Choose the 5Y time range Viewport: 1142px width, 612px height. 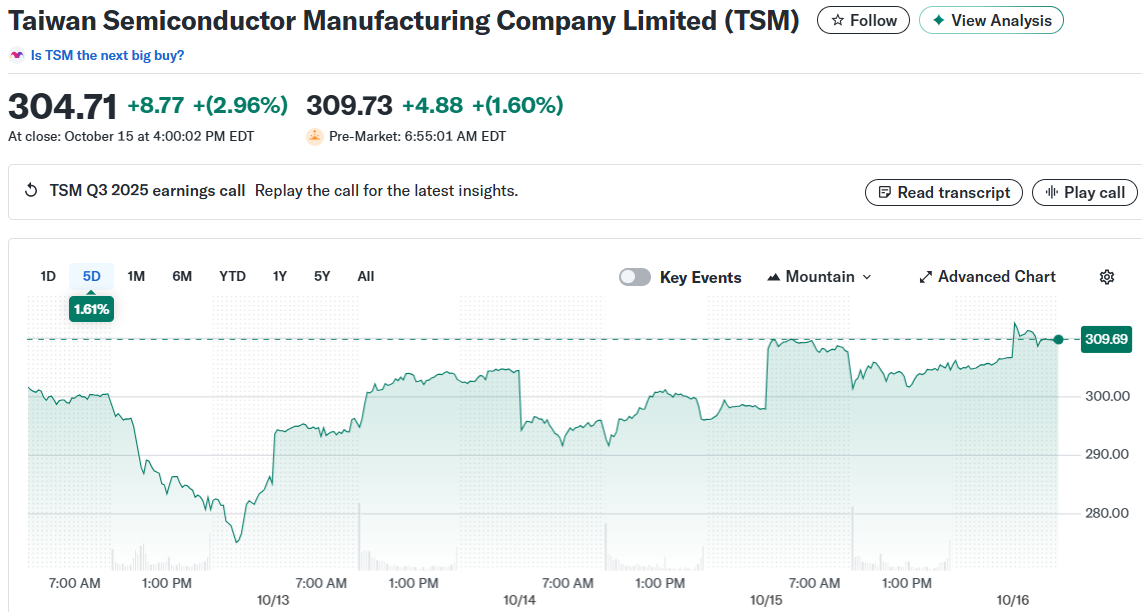click(321, 276)
